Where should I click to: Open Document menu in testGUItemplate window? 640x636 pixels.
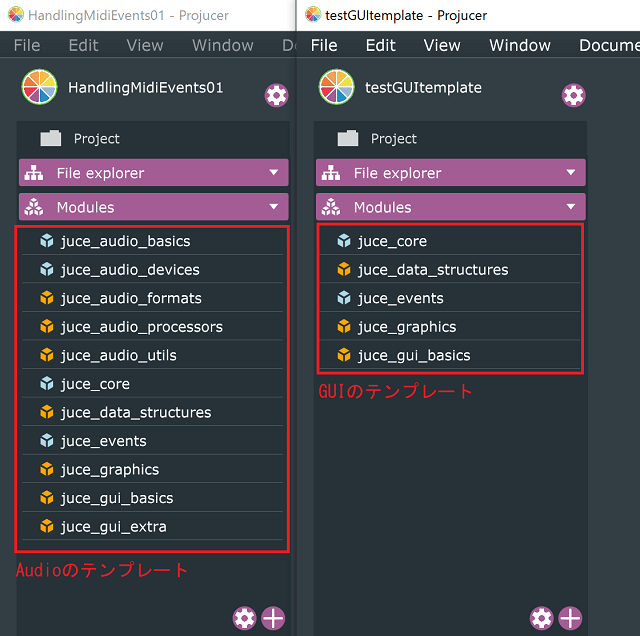(x=609, y=45)
